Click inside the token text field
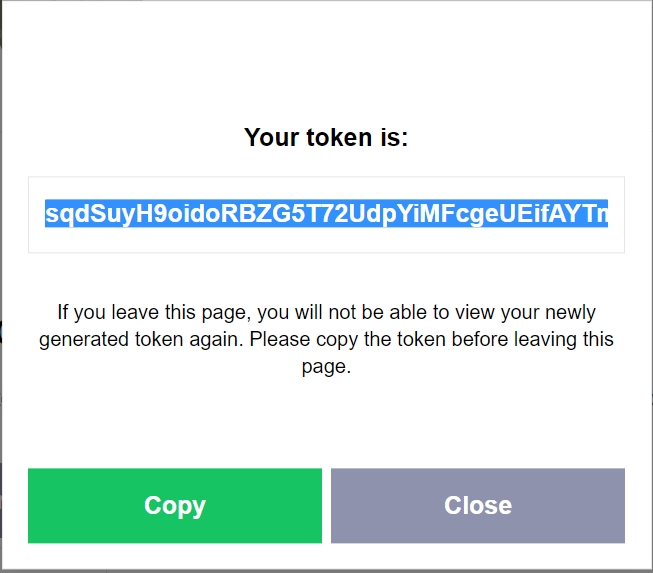The width and height of the screenshot is (653, 573). pyautogui.click(x=326, y=214)
